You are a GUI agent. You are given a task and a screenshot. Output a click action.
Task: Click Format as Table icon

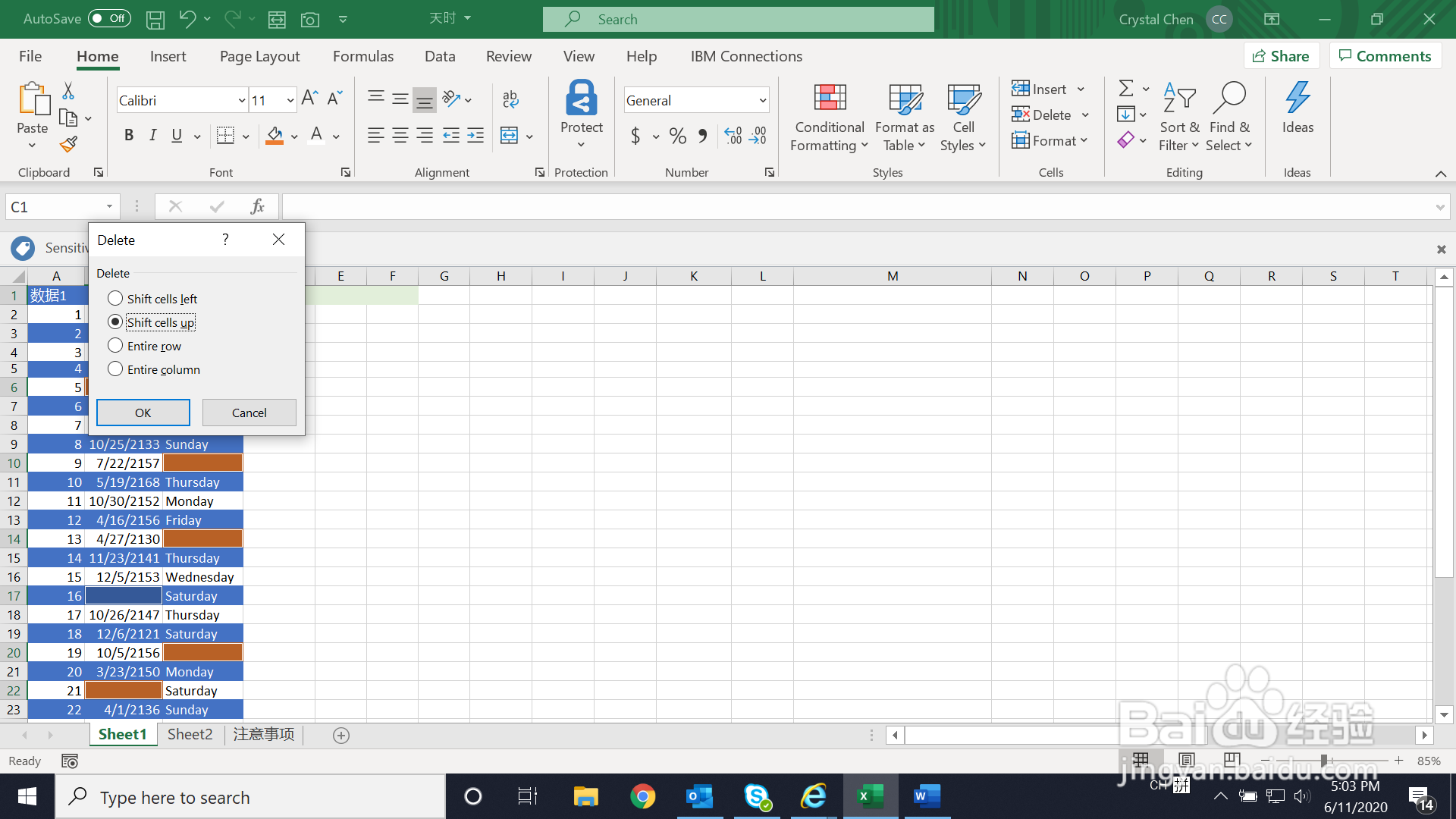tap(905, 98)
